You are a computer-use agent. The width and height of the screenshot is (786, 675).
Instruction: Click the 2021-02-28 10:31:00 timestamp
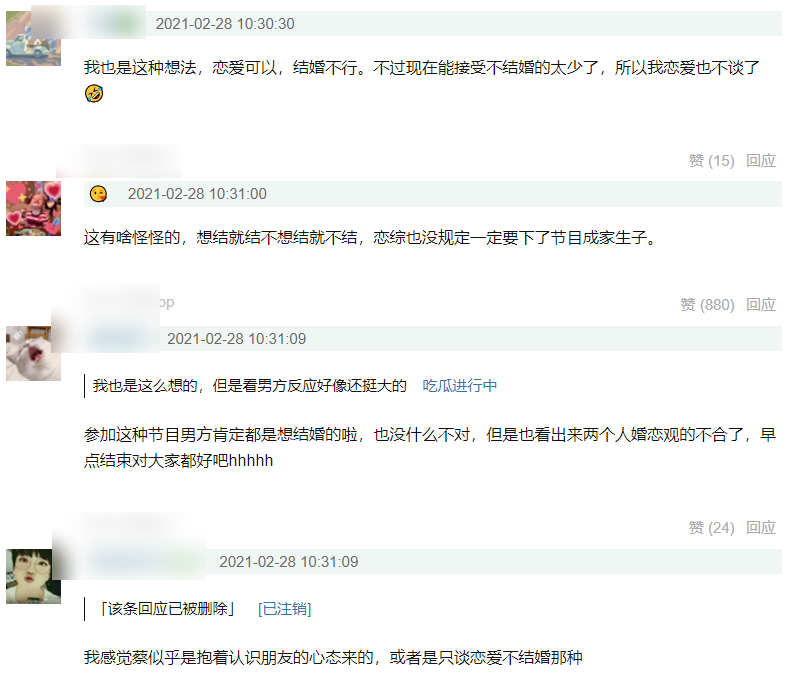197,193
